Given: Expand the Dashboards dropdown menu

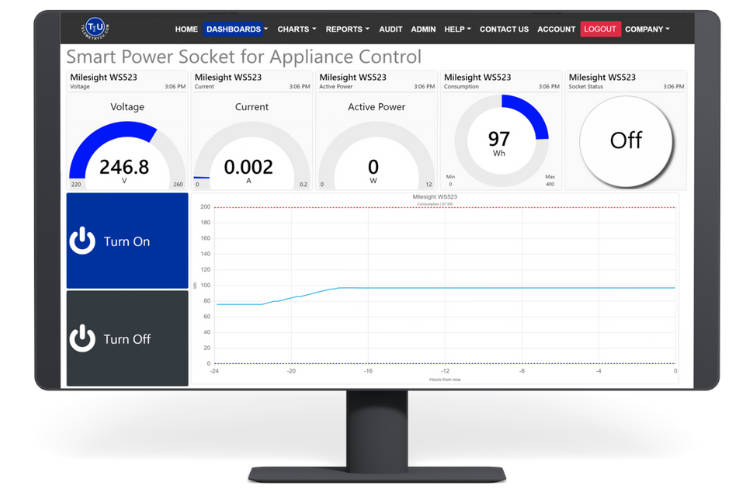Looking at the screenshot, I should [x=236, y=29].
